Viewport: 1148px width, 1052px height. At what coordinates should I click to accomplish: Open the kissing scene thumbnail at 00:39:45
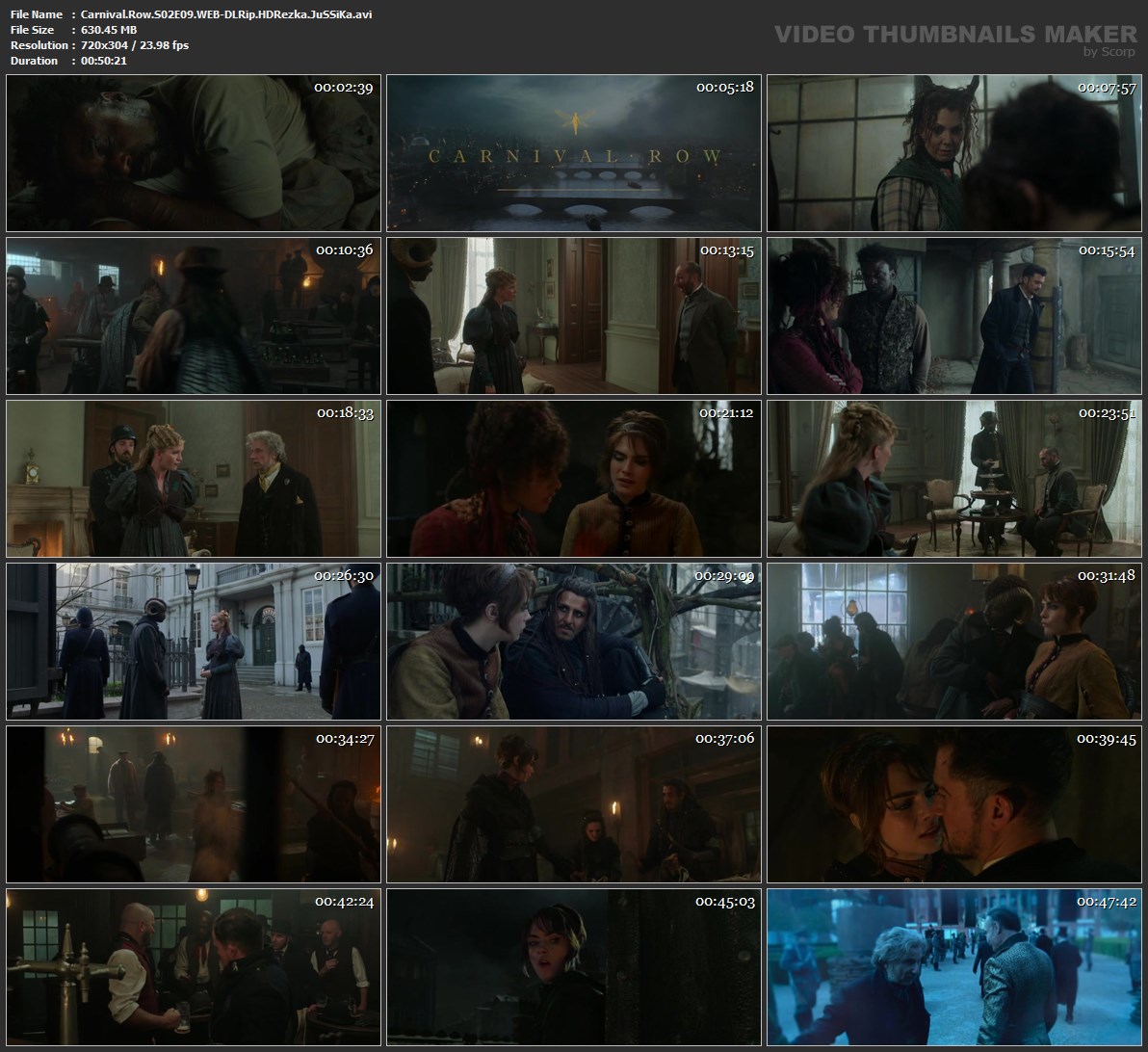point(954,804)
